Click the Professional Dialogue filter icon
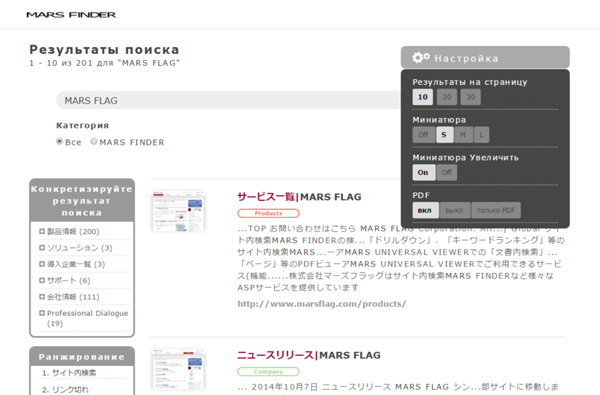 42,313
